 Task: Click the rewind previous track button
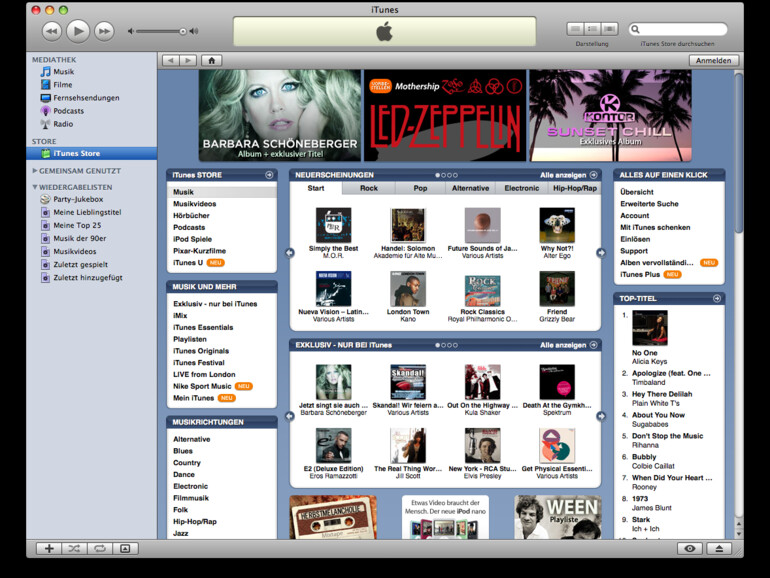tap(52, 31)
